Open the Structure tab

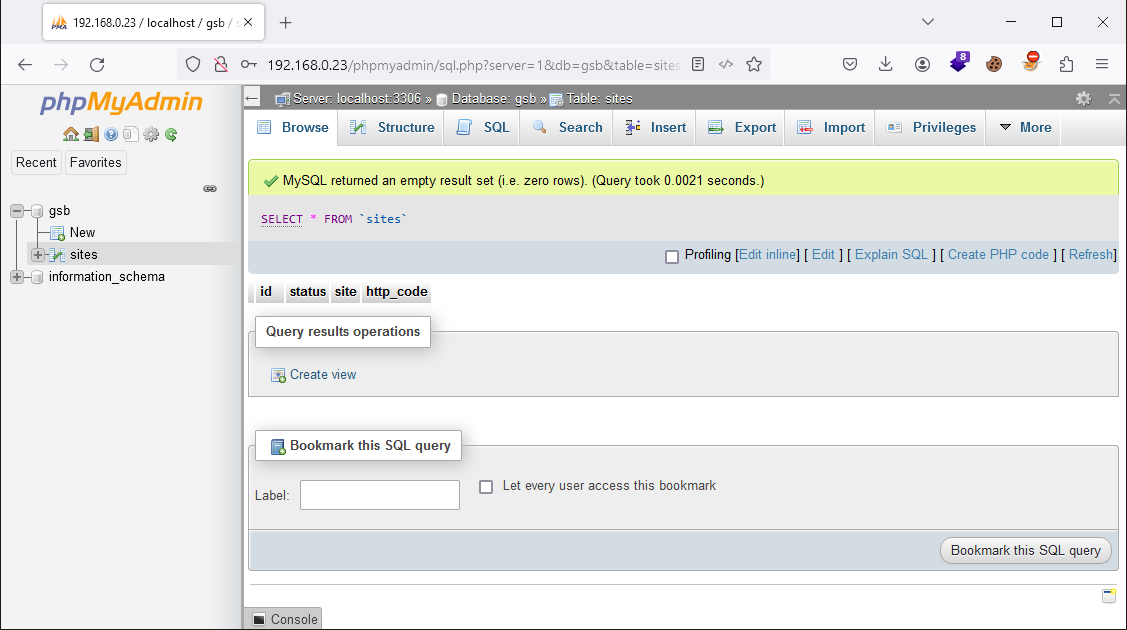pyautogui.click(x=392, y=127)
